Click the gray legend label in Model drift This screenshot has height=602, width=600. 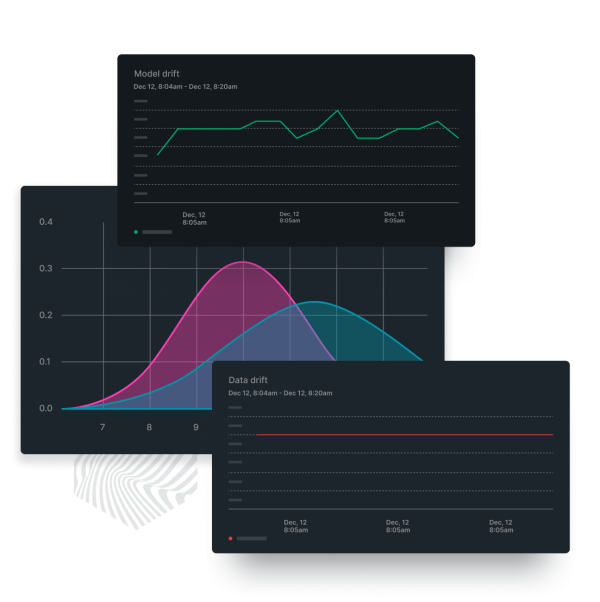click(157, 232)
